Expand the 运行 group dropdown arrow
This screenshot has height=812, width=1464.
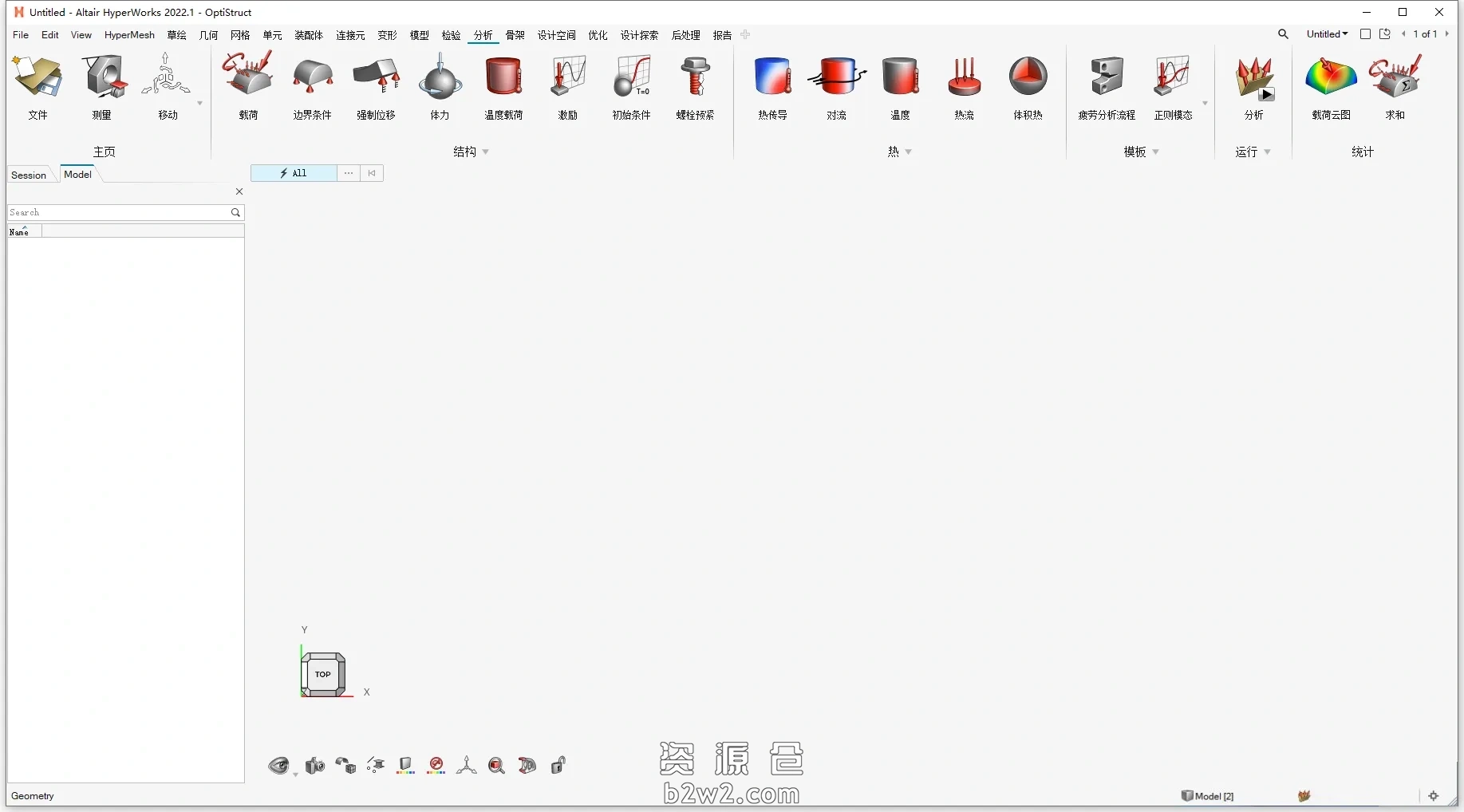point(1268,152)
